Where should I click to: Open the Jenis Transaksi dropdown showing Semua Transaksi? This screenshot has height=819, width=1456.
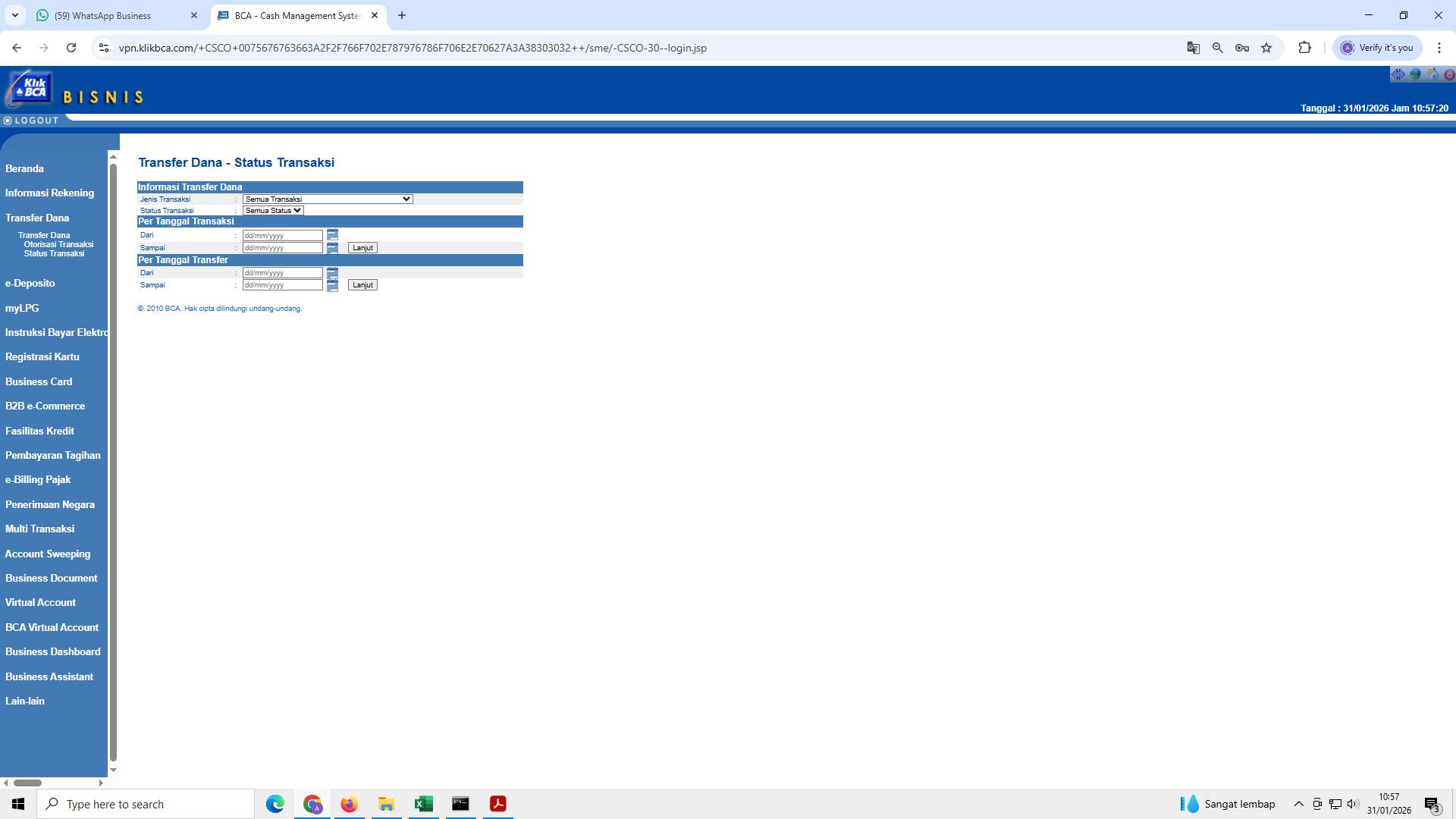coord(328,199)
